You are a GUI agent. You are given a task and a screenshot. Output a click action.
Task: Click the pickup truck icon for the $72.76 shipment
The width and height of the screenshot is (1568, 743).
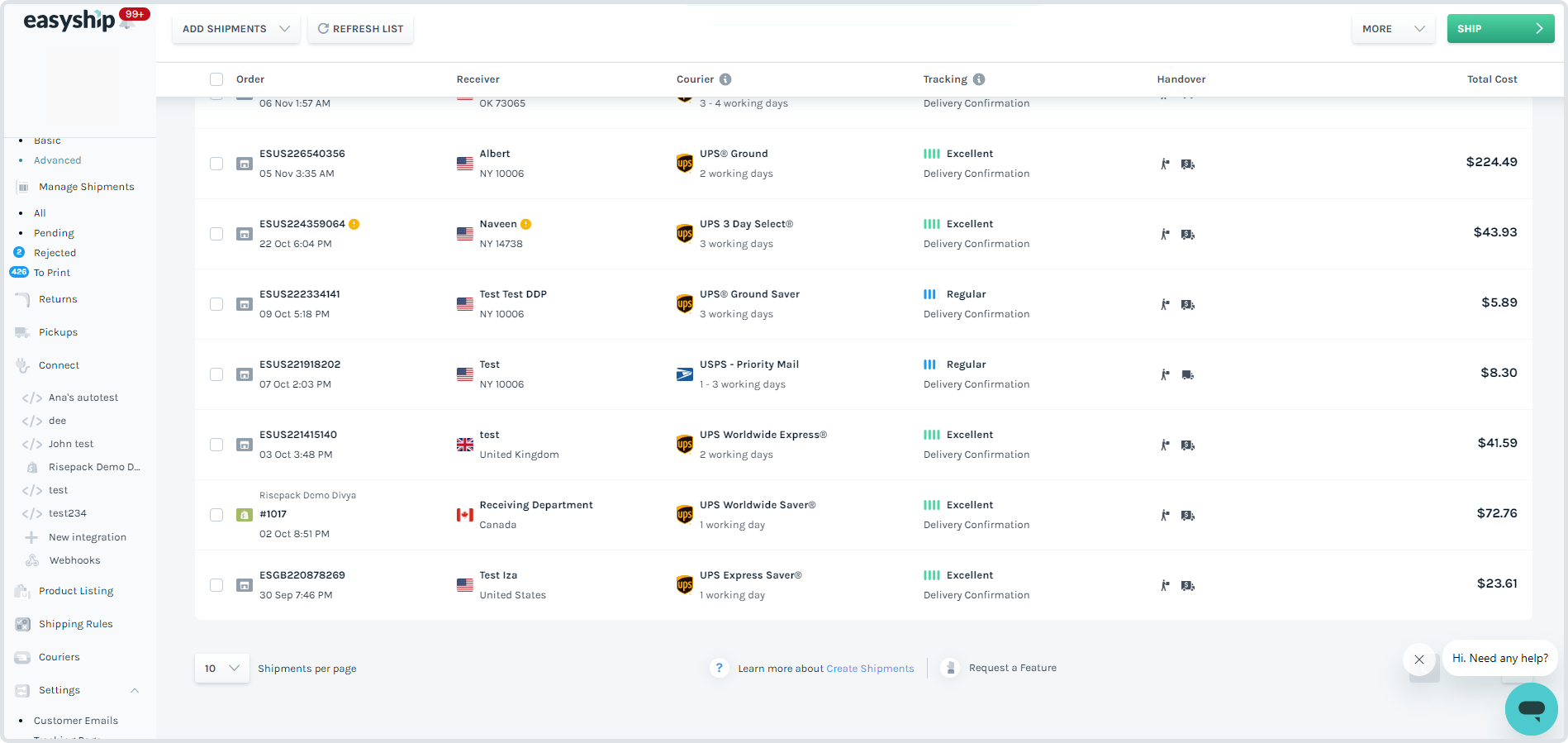click(x=1188, y=515)
